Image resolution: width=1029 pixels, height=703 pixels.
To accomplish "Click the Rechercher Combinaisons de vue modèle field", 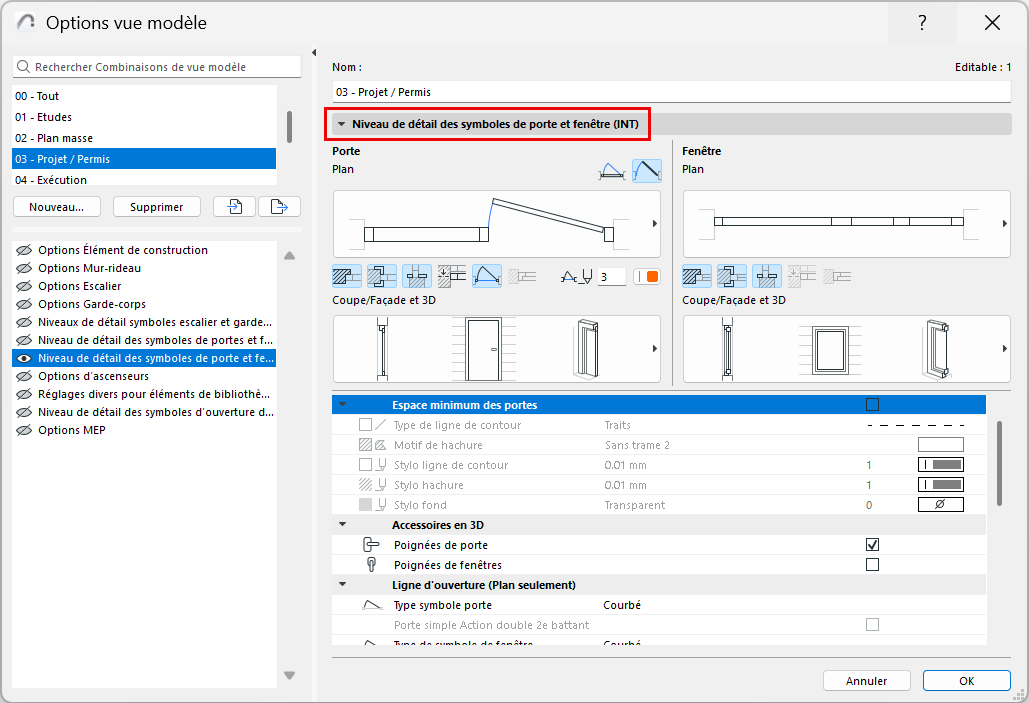I will 157,67.
